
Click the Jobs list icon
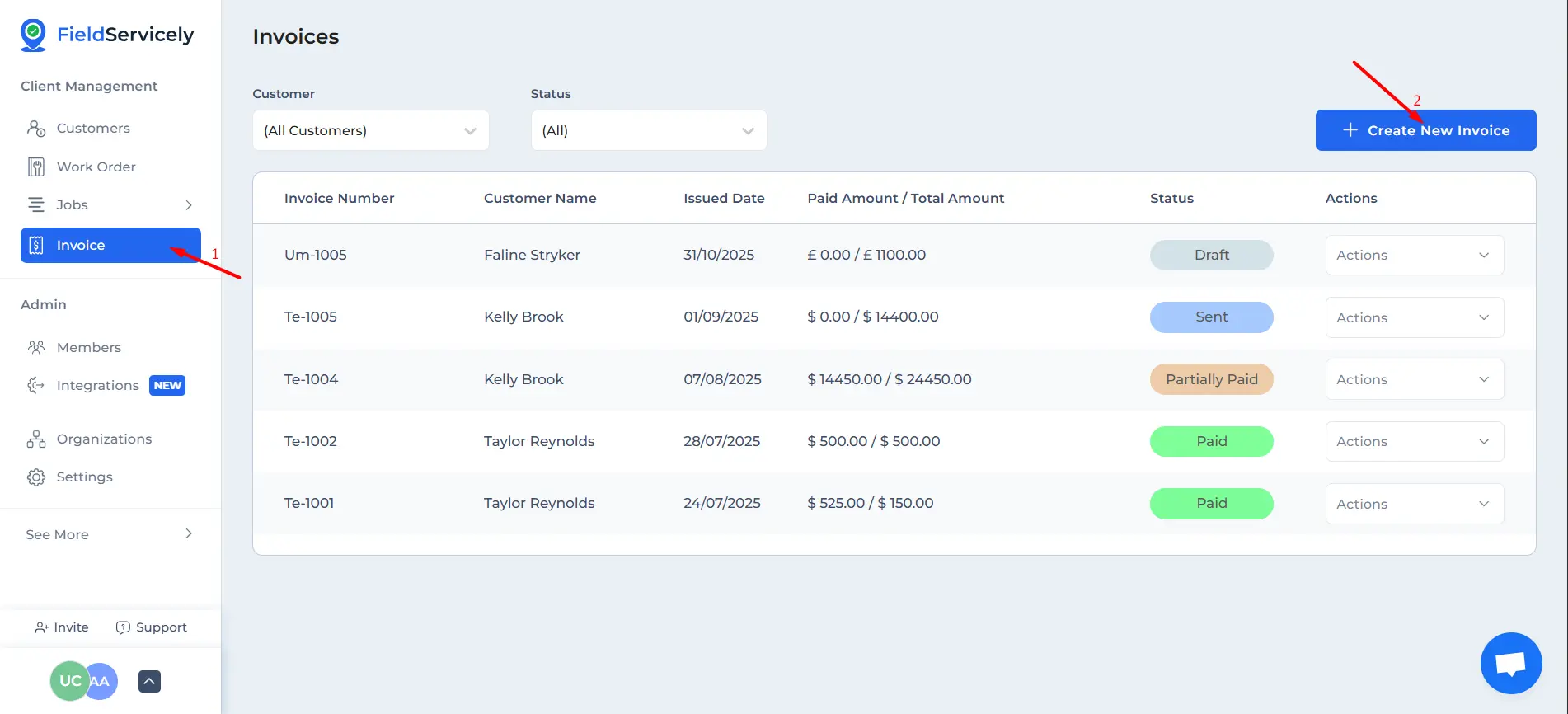36,204
